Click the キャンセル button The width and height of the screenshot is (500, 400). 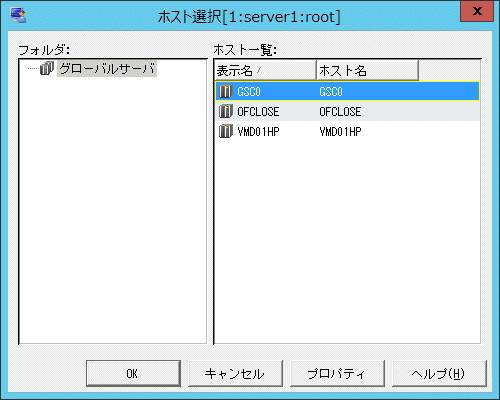pyautogui.click(x=235, y=373)
